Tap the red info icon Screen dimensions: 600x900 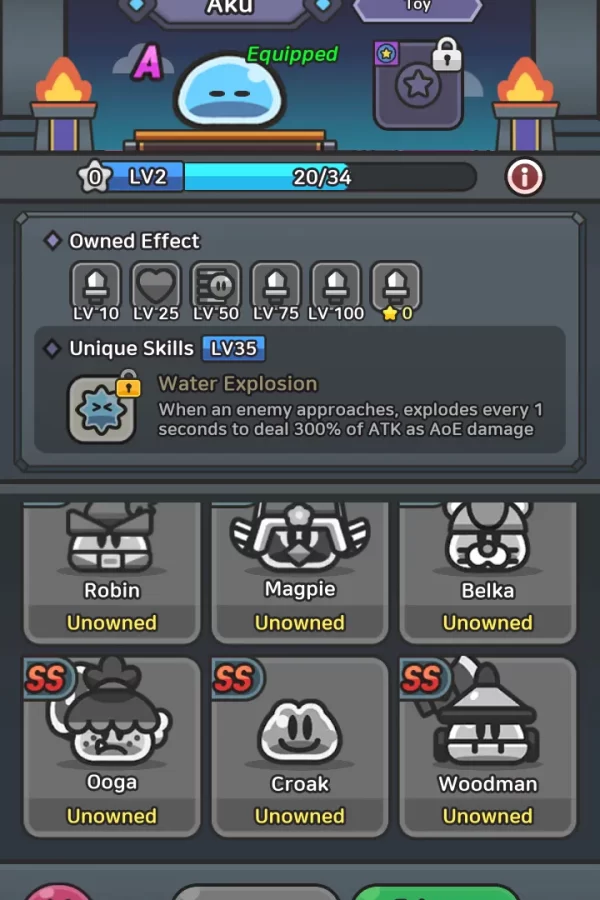pyautogui.click(x=524, y=177)
